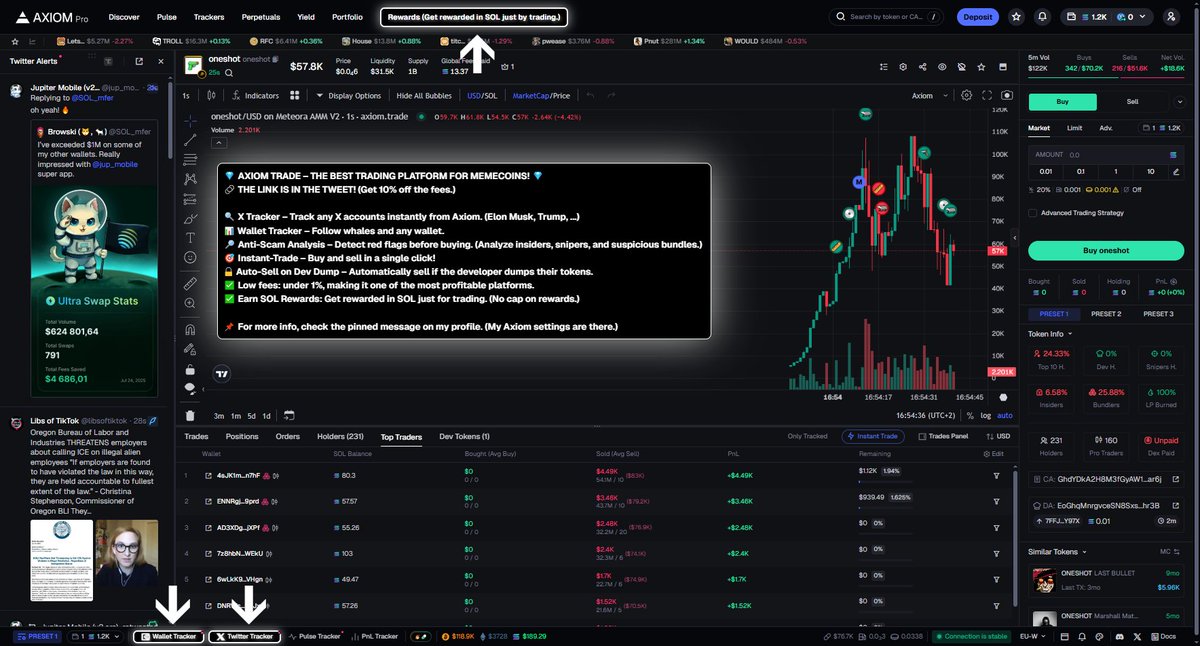Click the Search by token field
This screenshot has height=646, width=1200.
click(887, 17)
